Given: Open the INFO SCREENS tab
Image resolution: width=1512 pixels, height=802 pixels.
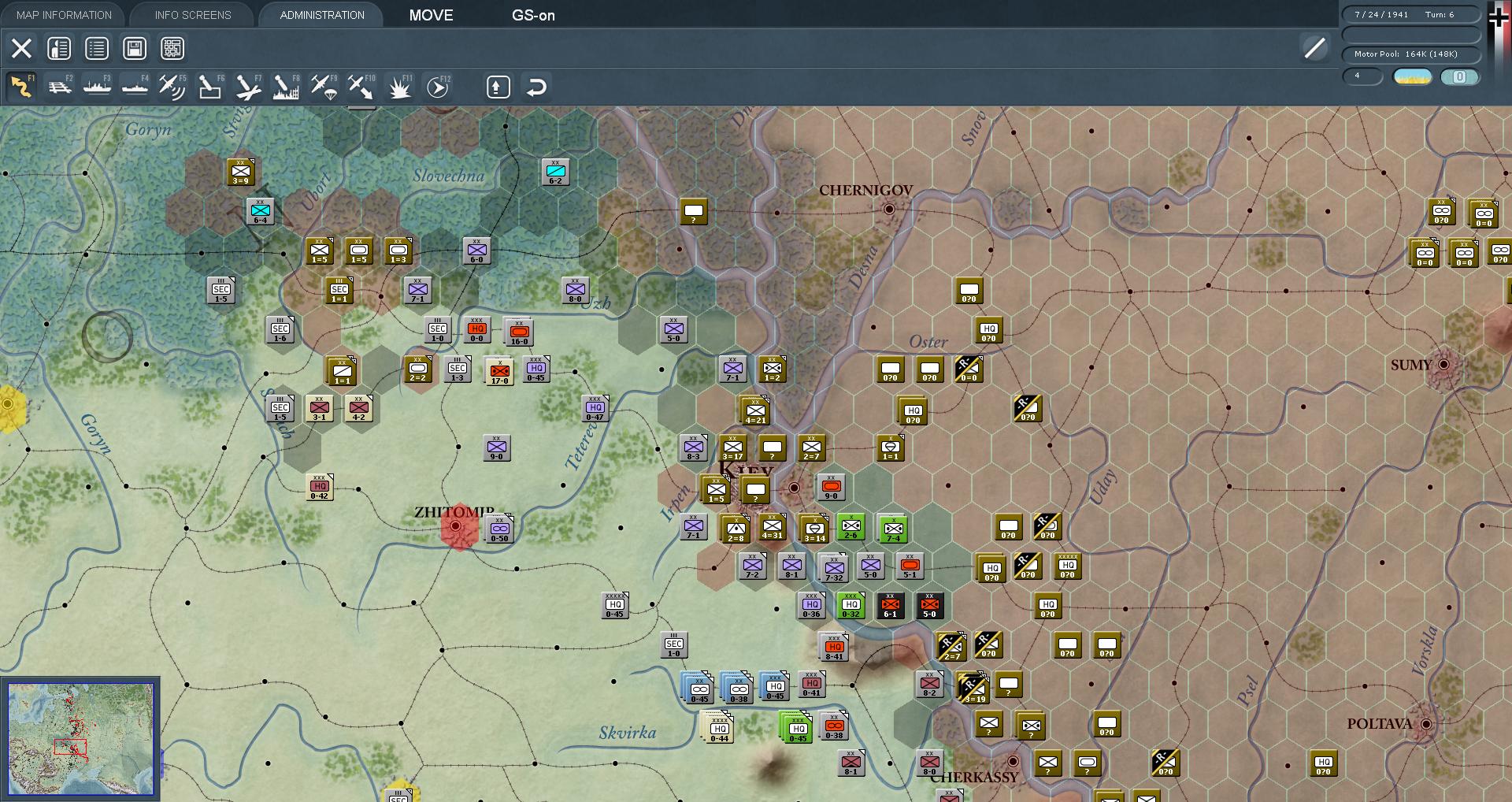Looking at the screenshot, I should (x=193, y=15).
